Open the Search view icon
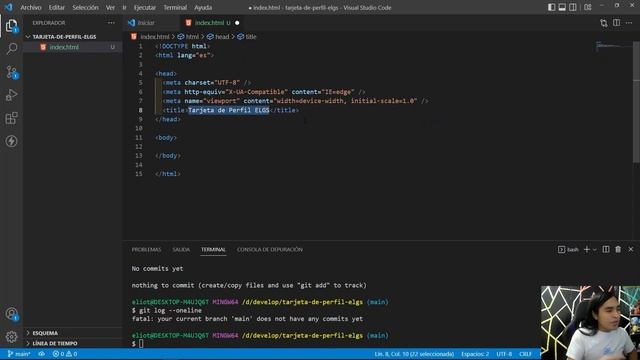 [x=11, y=49]
